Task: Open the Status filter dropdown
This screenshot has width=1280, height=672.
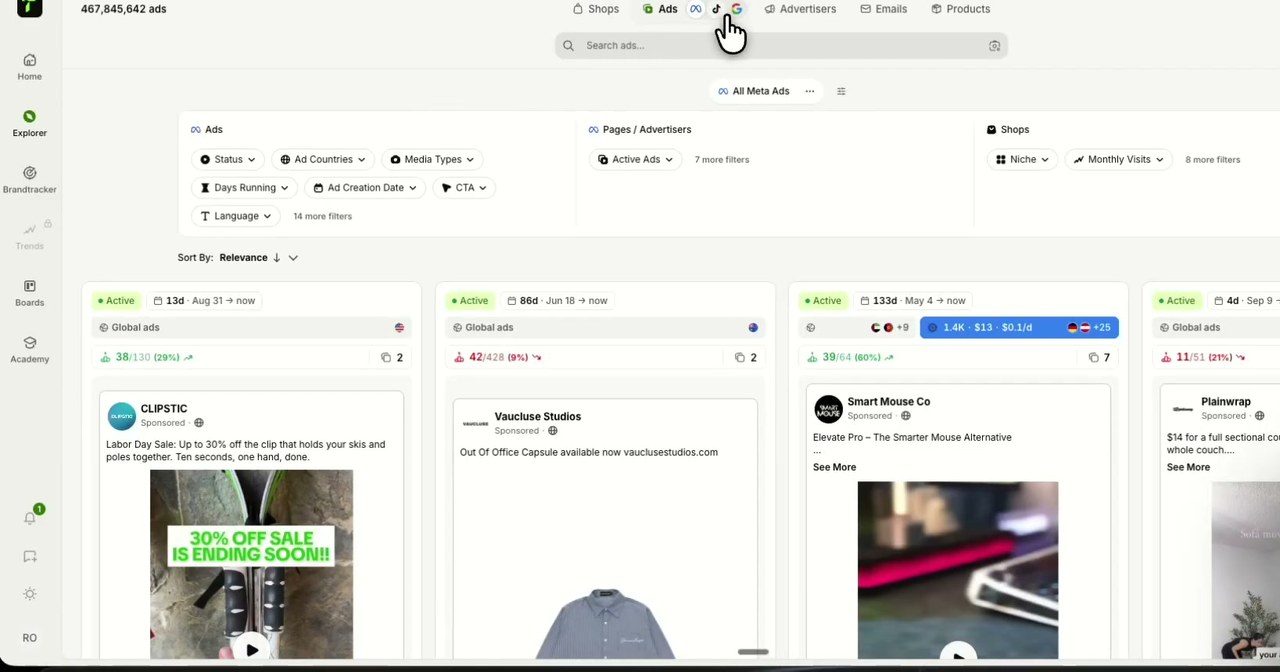Action: 227,159
